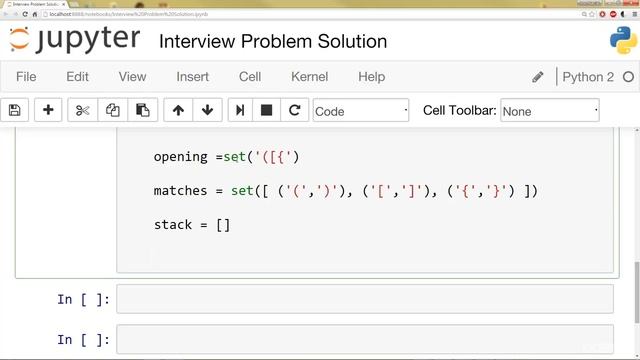Cut selected cell with scissors icon
Screen dimensions: 640x360
coord(82,110)
